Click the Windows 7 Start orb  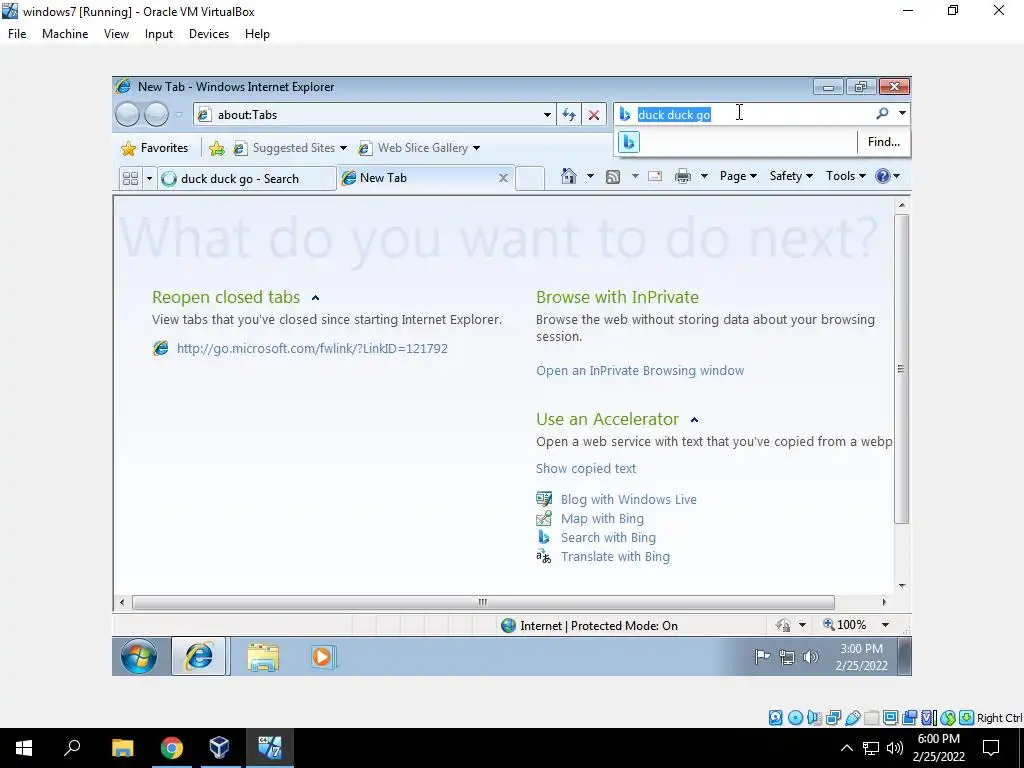(138, 656)
